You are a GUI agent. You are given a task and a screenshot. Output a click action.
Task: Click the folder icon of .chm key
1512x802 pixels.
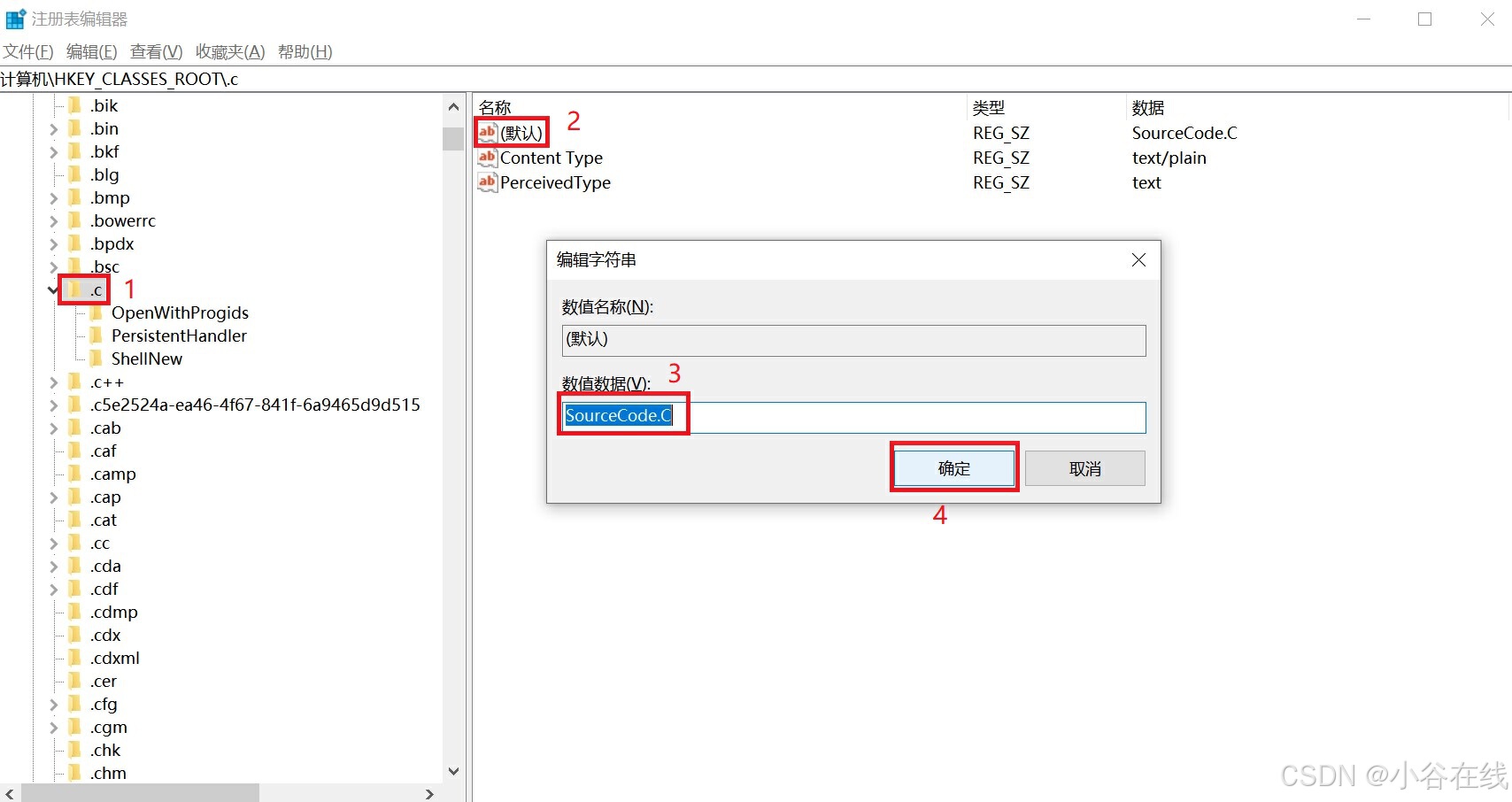click(x=75, y=773)
